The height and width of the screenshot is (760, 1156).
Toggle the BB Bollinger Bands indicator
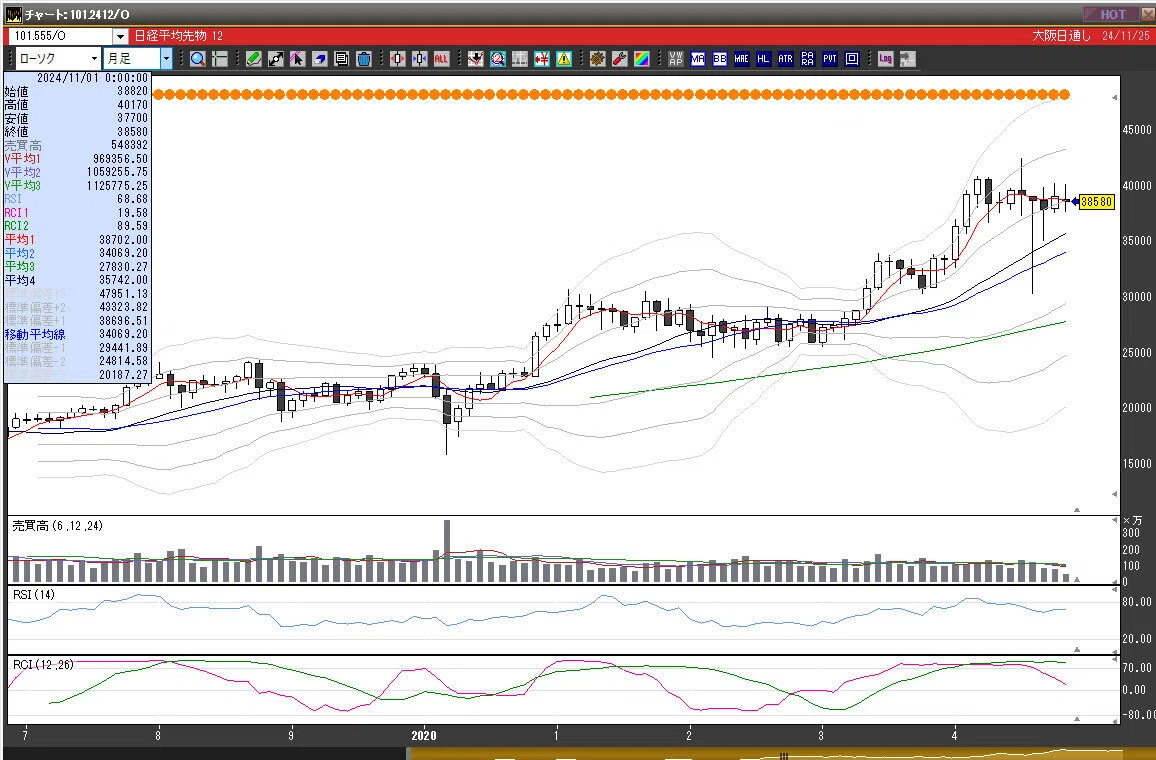tap(720, 59)
